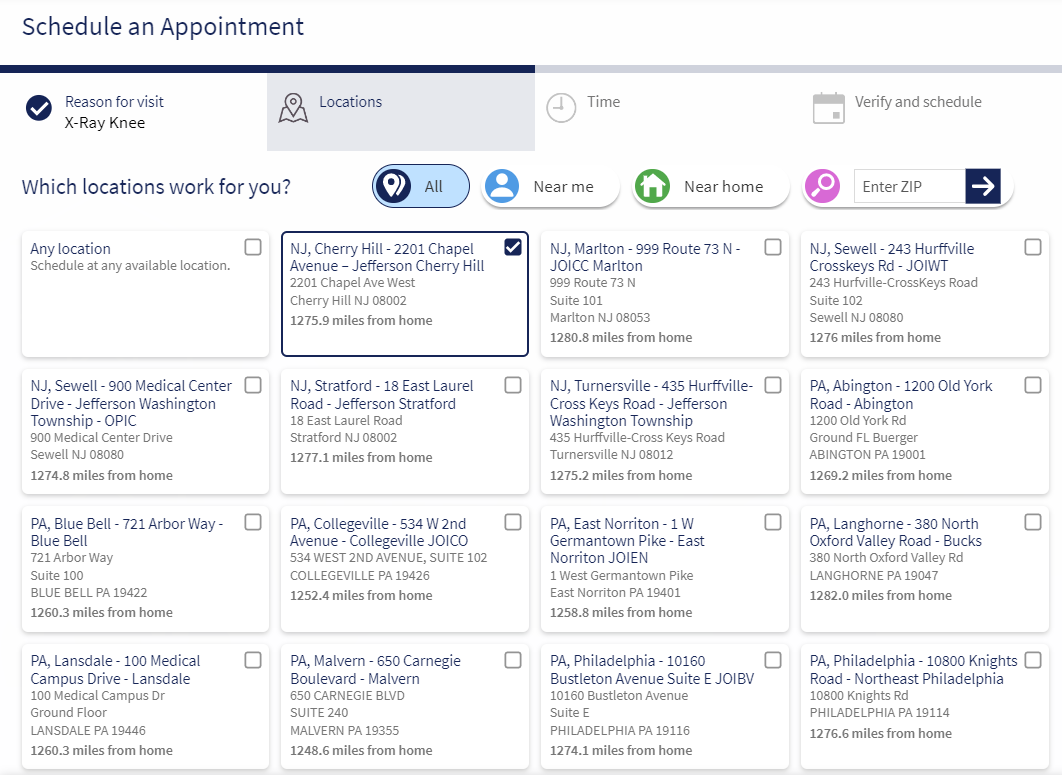Click the green house Near home icon
The height and width of the screenshot is (775, 1062).
[652, 186]
